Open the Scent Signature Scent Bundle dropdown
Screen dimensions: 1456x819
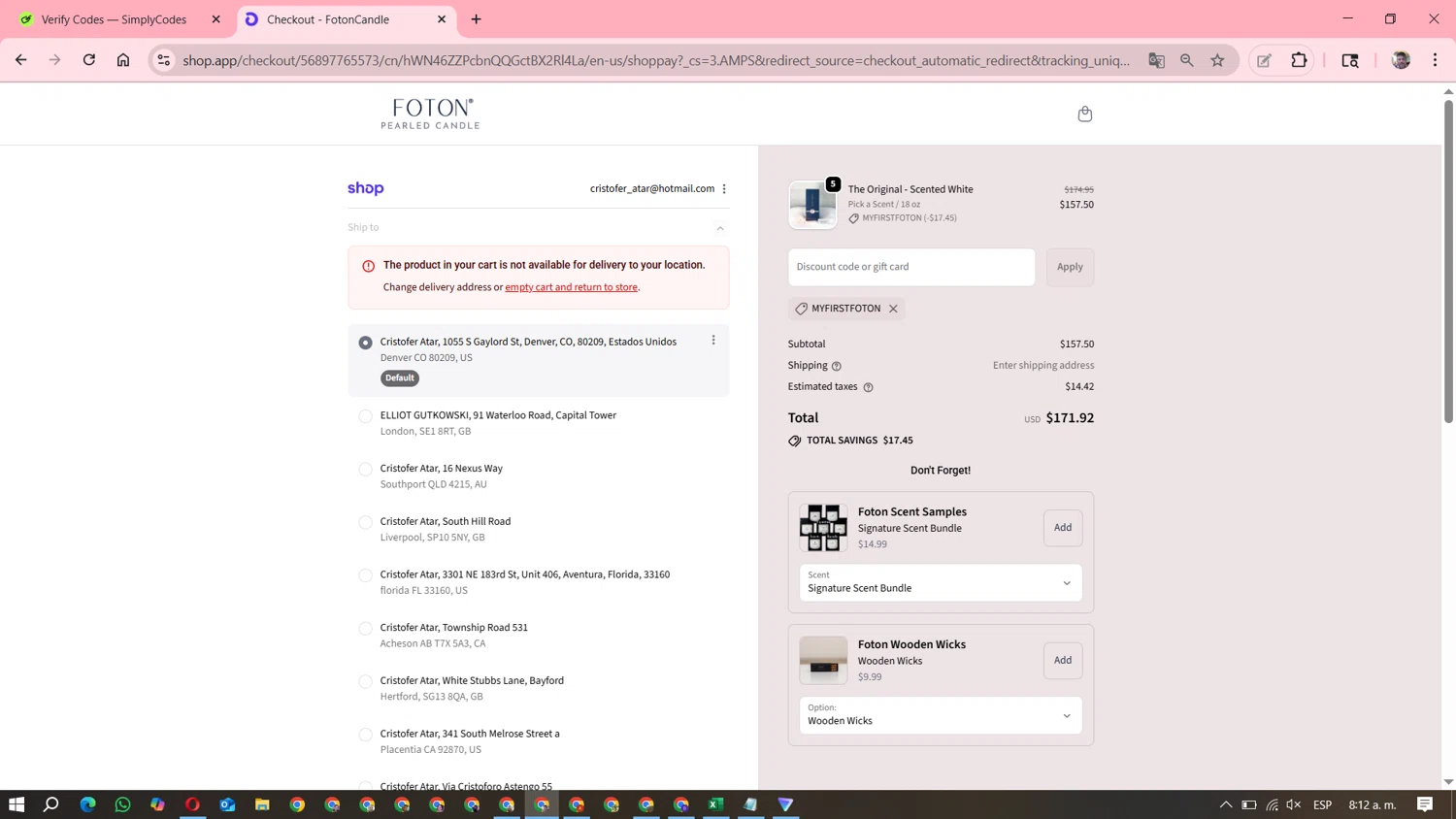click(941, 582)
